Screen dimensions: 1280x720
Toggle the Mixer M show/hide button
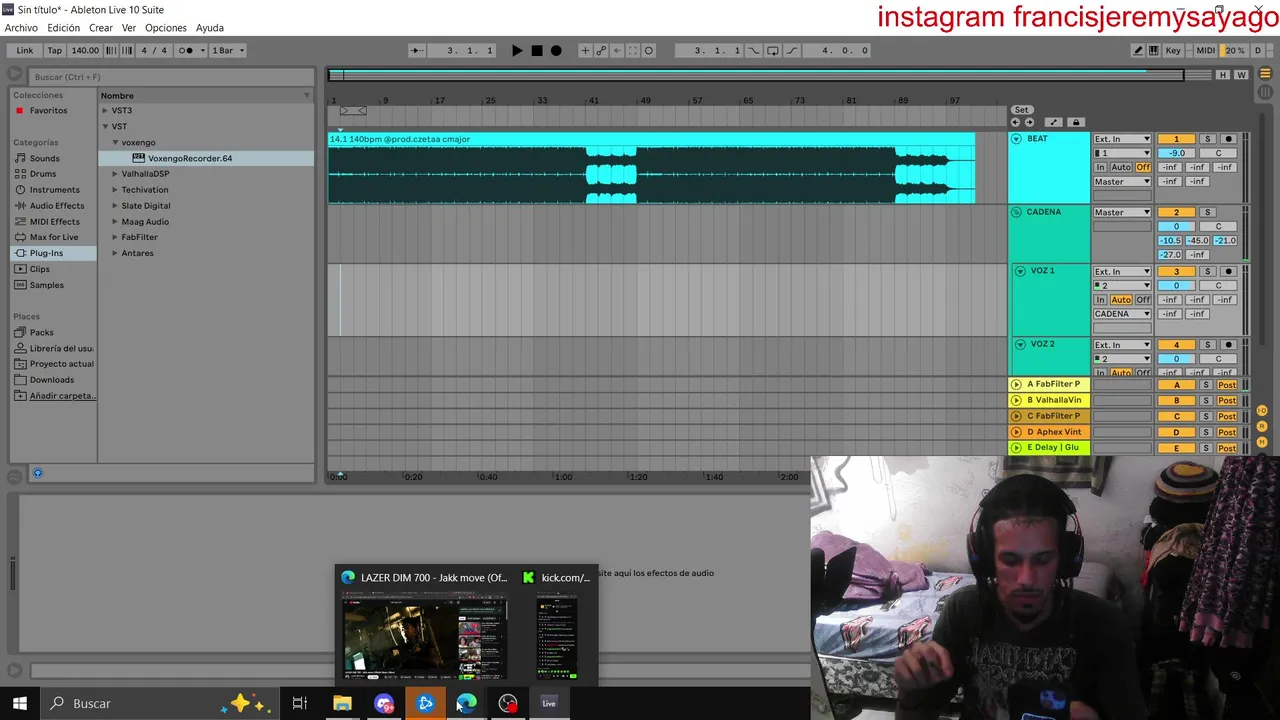point(1262,442)
